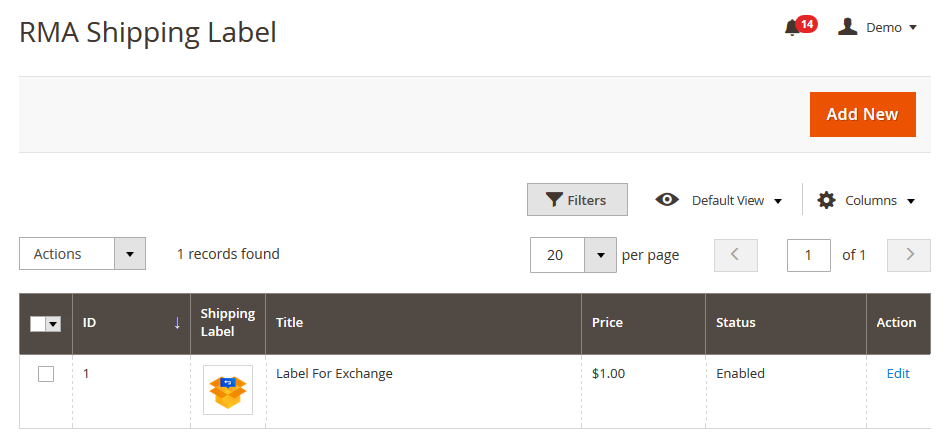Open the notifications bell icon
Screen dimensions: 950x445
[x=792, y=28]
